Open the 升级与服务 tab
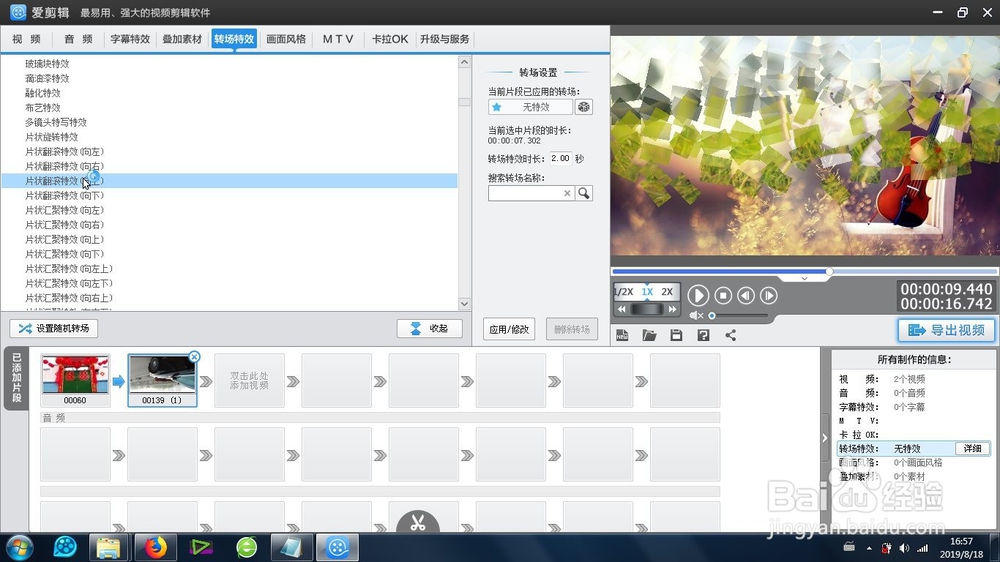The width and height of the screenshot is (1000, 562). coord(445,39)
